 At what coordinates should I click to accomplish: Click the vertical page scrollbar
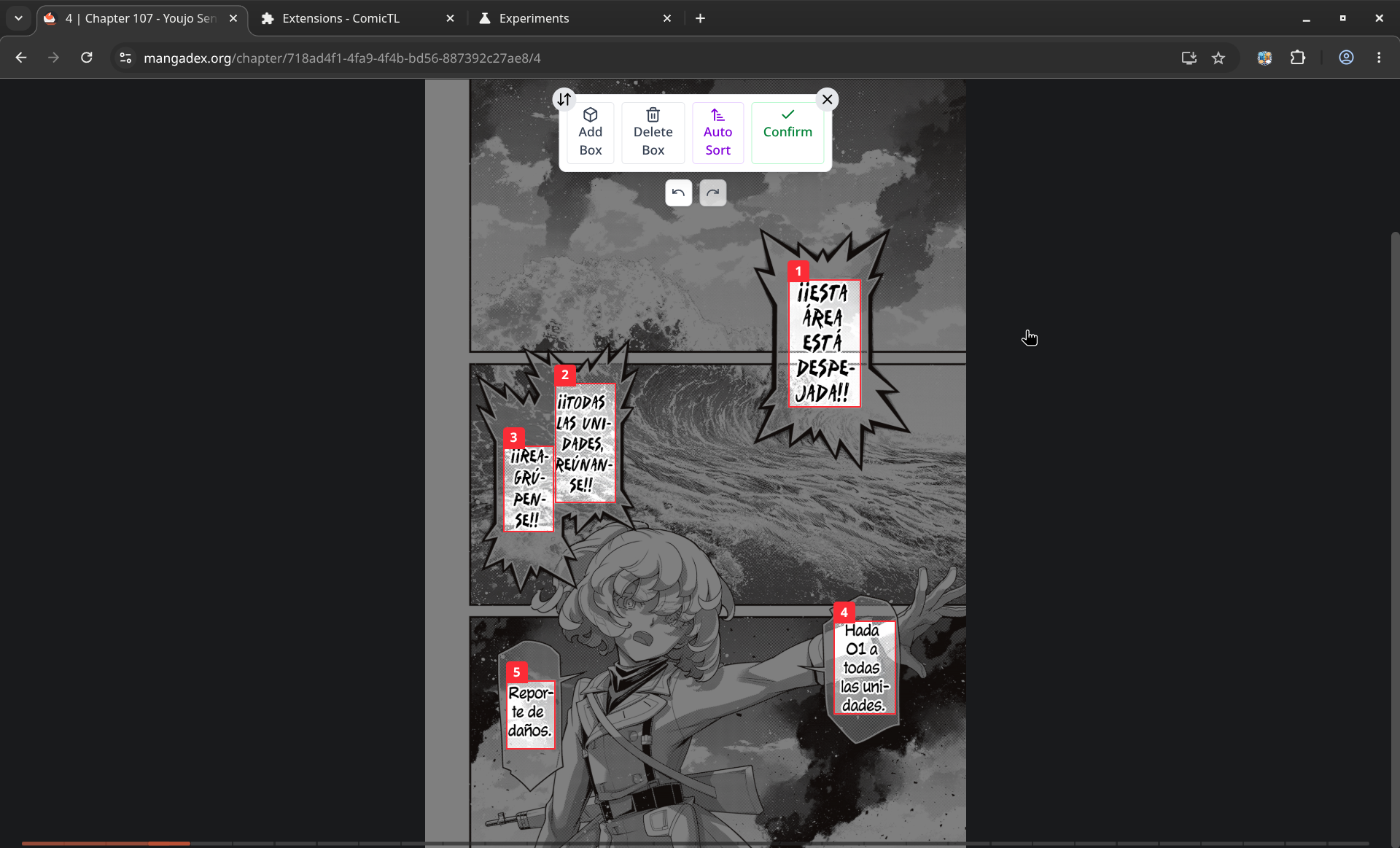(1395, 538)
